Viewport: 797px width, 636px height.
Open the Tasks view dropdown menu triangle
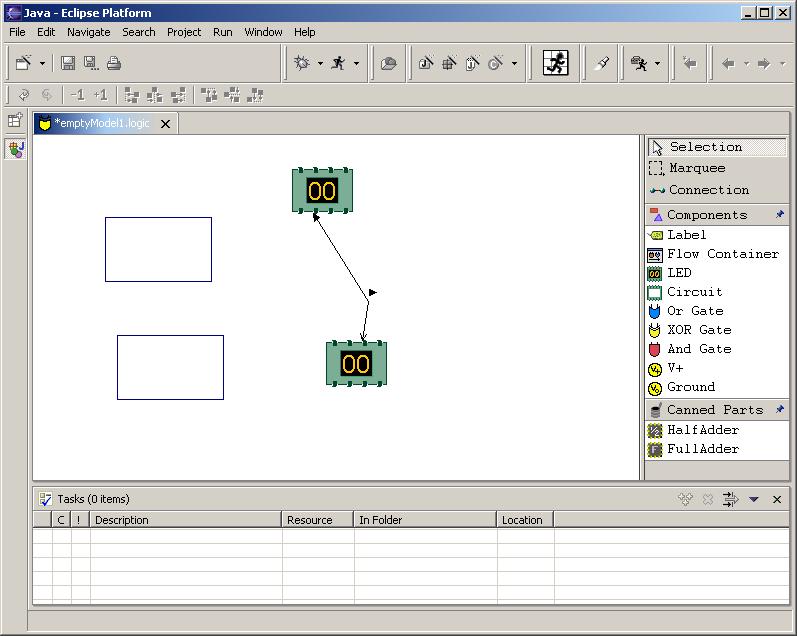point(754,500)
